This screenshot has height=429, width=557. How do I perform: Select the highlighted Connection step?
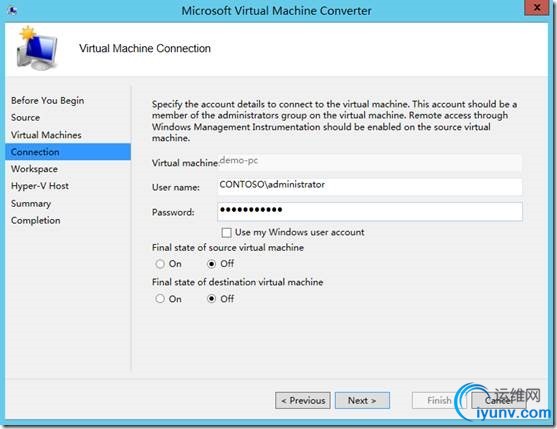pyautogui.click(x=68, y=152)
